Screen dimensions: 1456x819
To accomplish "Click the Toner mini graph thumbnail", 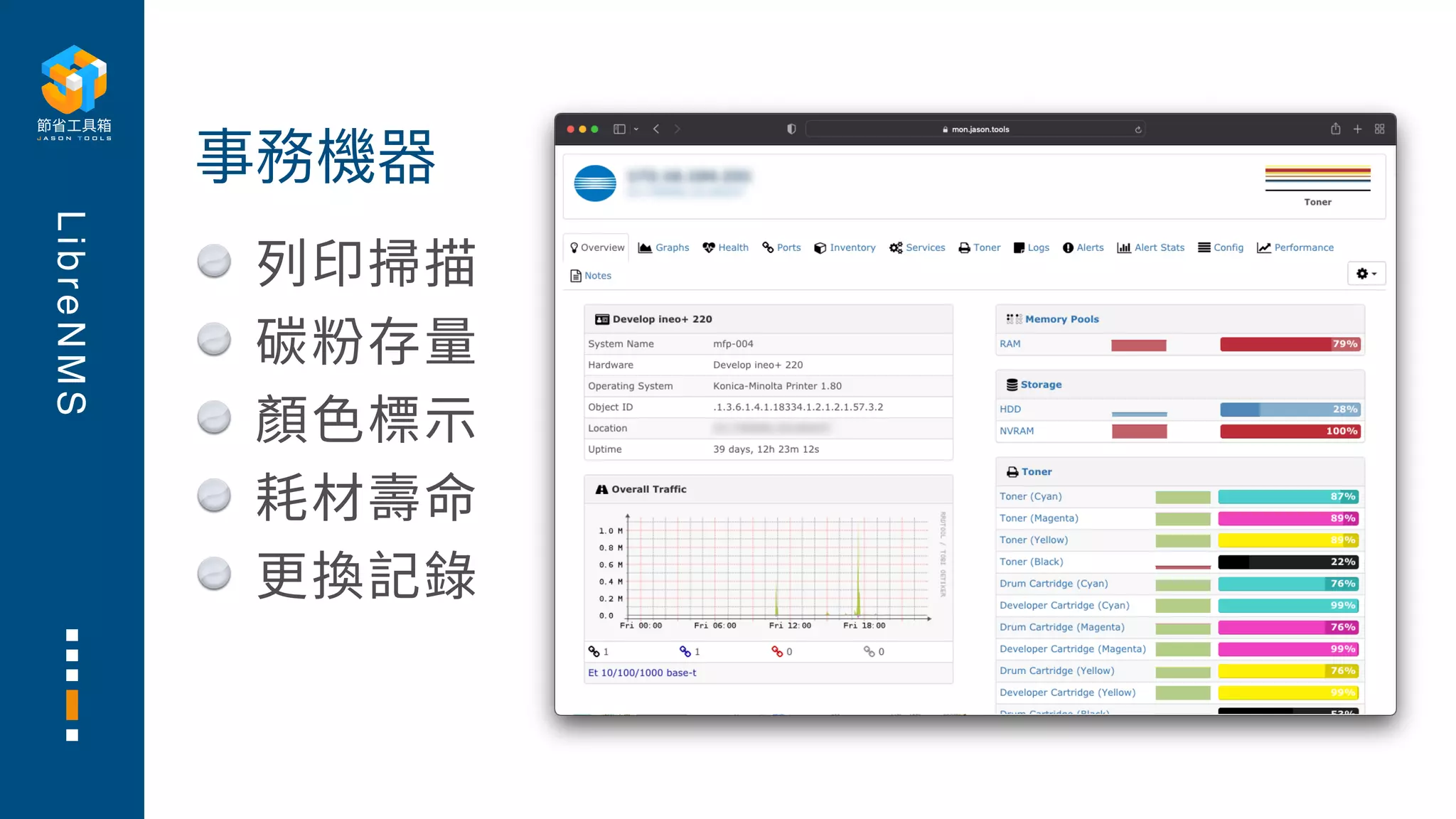I will coord(1317,179).
